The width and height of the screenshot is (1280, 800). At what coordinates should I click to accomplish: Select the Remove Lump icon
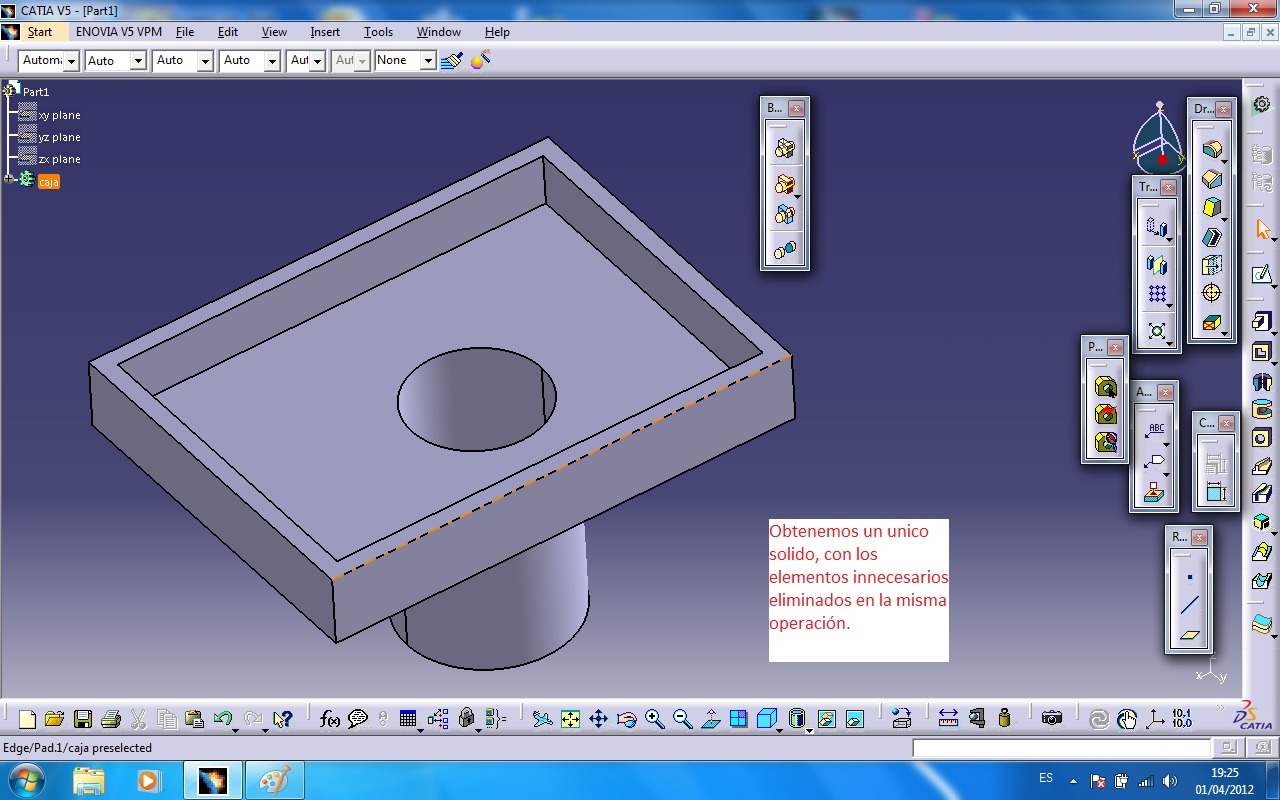click(x=785, y=249)
